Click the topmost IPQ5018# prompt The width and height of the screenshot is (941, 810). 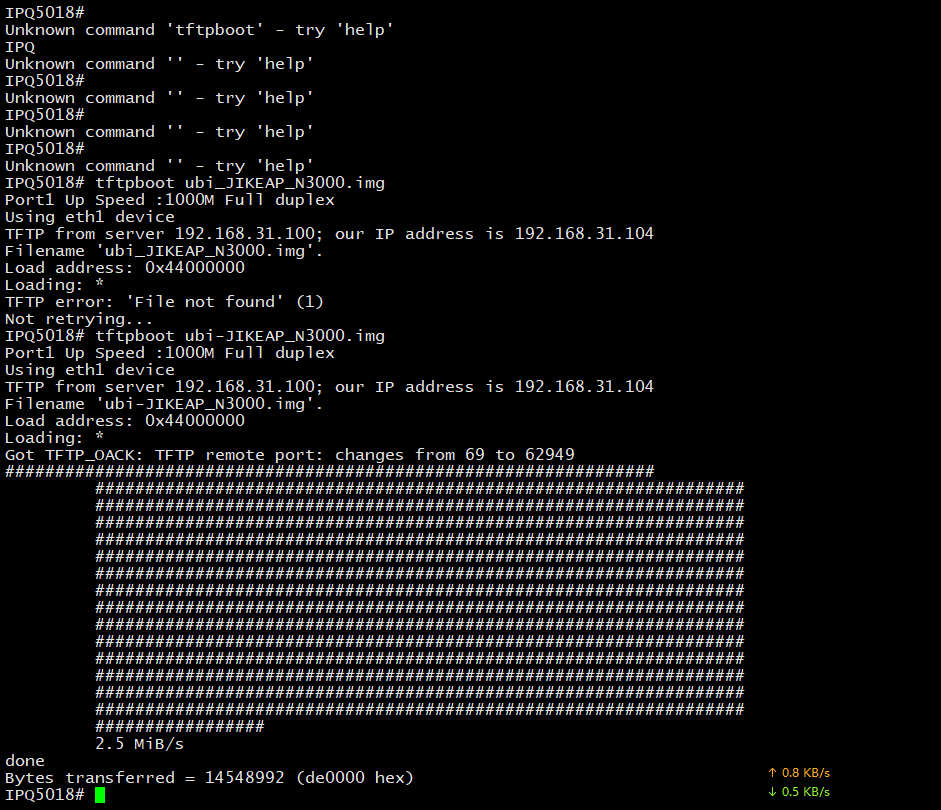(45, 13)
